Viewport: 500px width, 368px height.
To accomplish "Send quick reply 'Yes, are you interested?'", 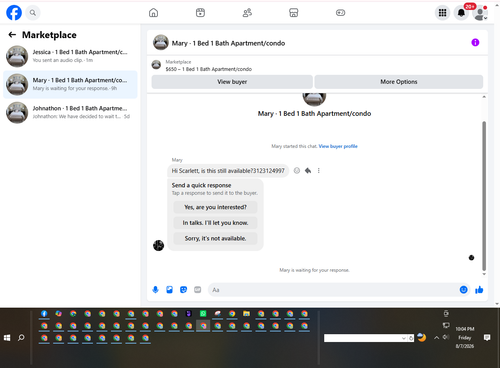I will [215, 207].
